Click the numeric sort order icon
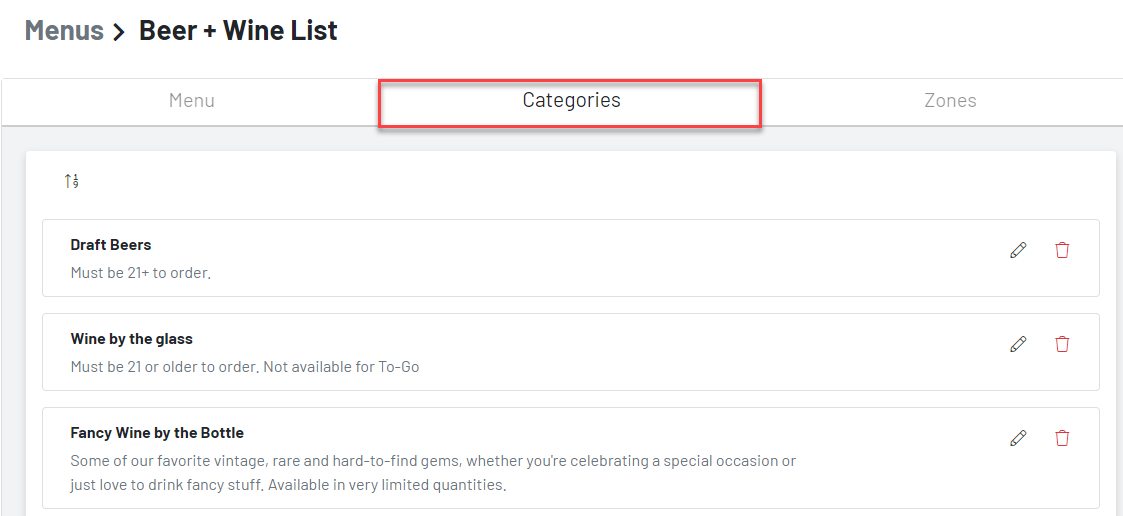The image size is (1123, 516). point(71,181)
